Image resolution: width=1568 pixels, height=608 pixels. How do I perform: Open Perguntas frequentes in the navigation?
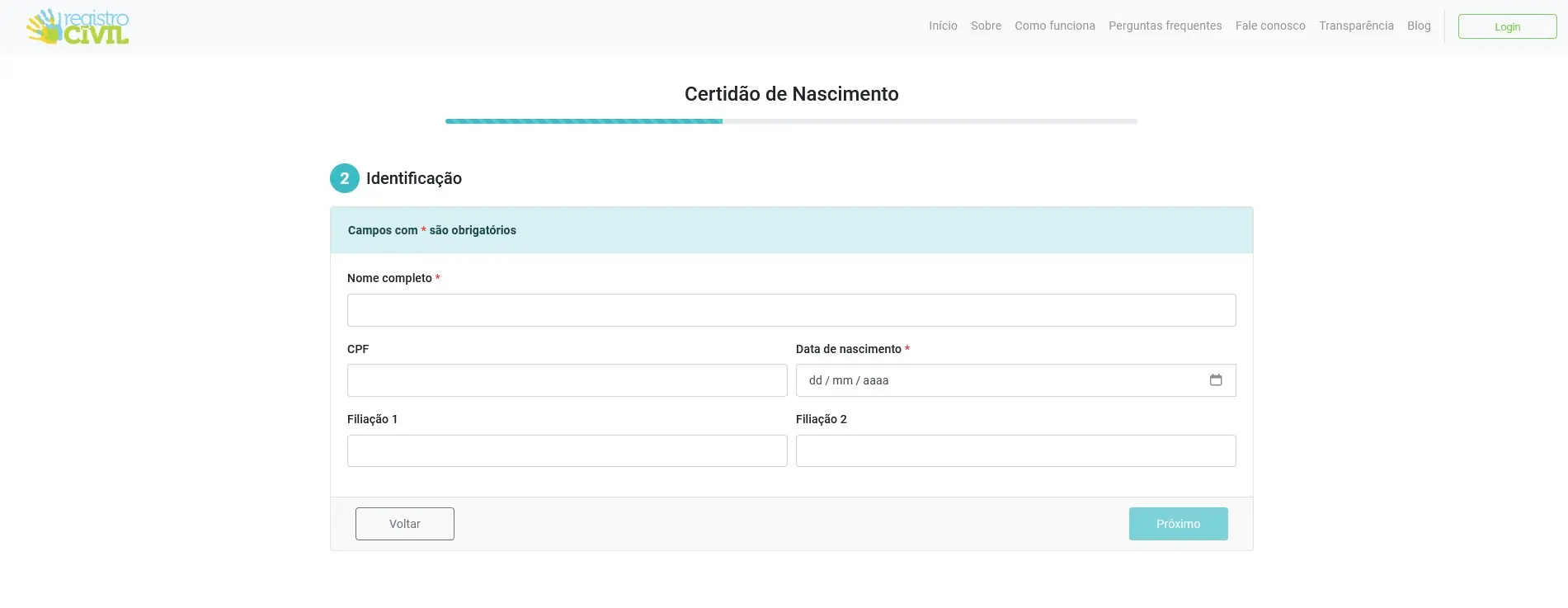pos(1165,26)
